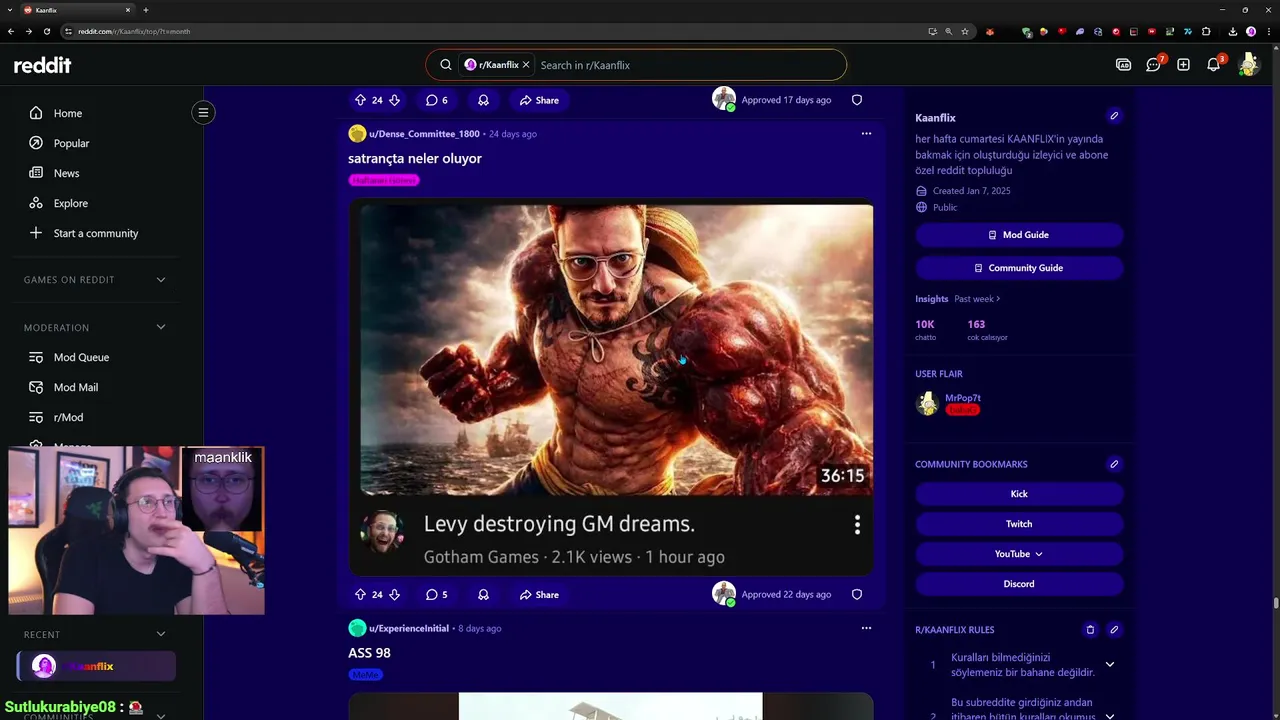This screenshot has width=1280, height=720.
Task: Open the Reddit chat icon with 7 badge
Action: [x=1154, y=64]
